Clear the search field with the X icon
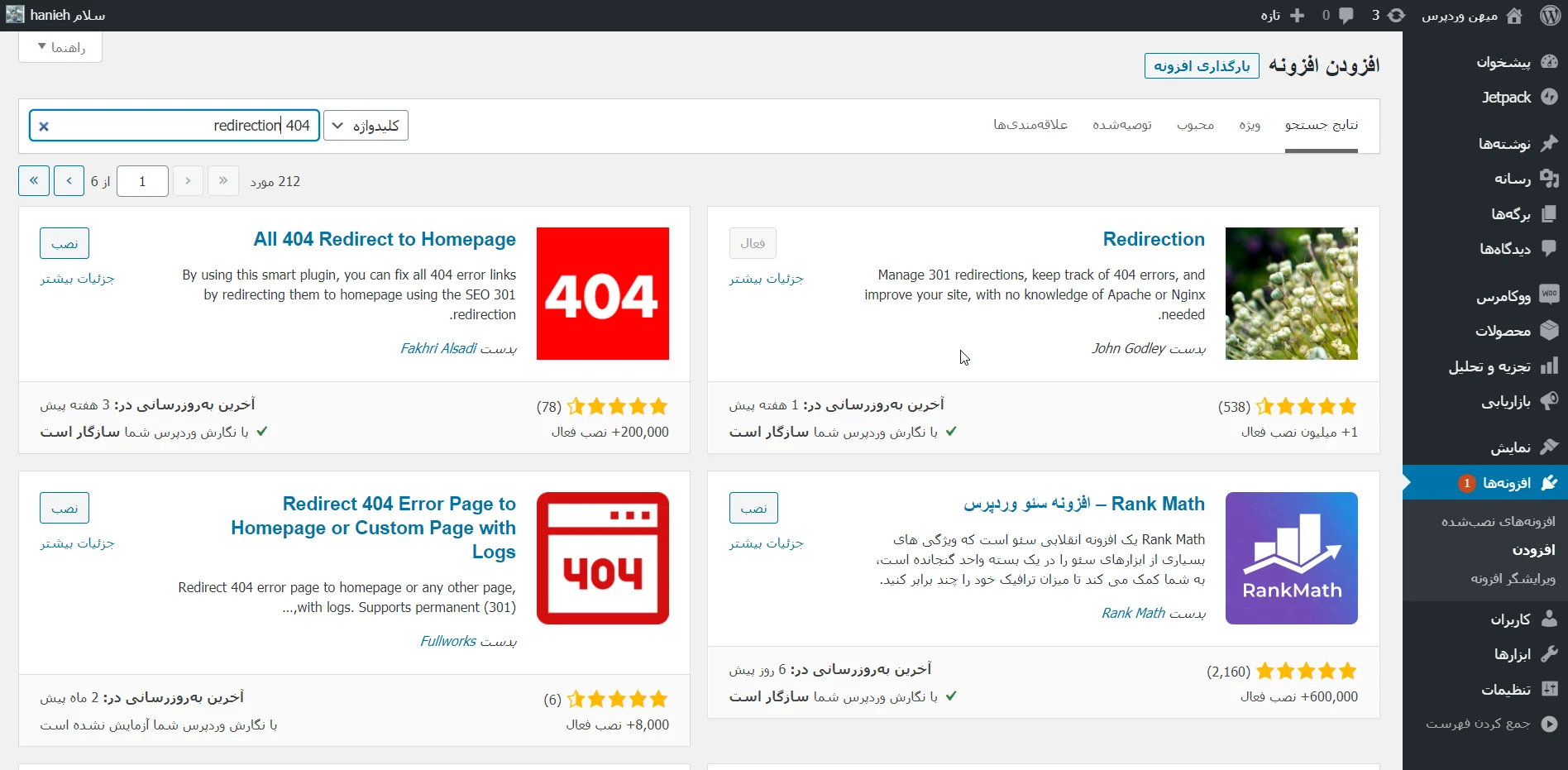This screenshot has width=1568, height=770. coord(44,126)
